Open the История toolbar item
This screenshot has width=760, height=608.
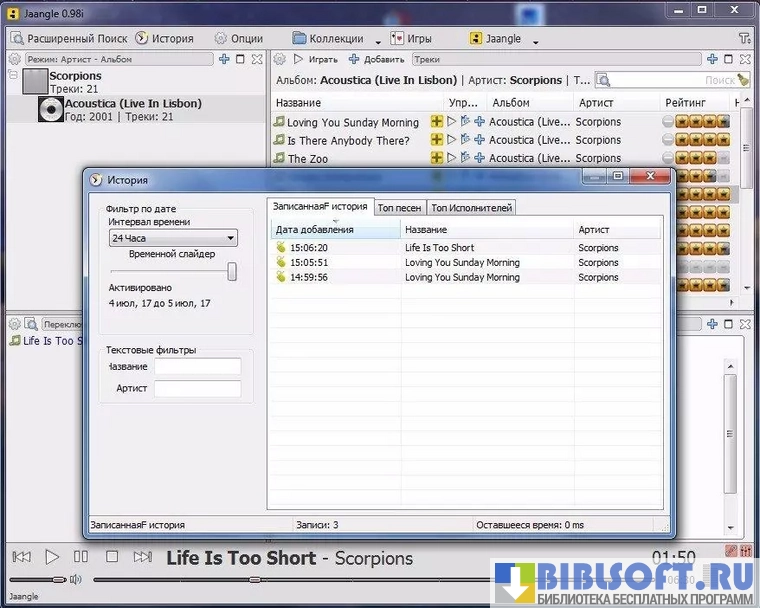click(165, 38)
